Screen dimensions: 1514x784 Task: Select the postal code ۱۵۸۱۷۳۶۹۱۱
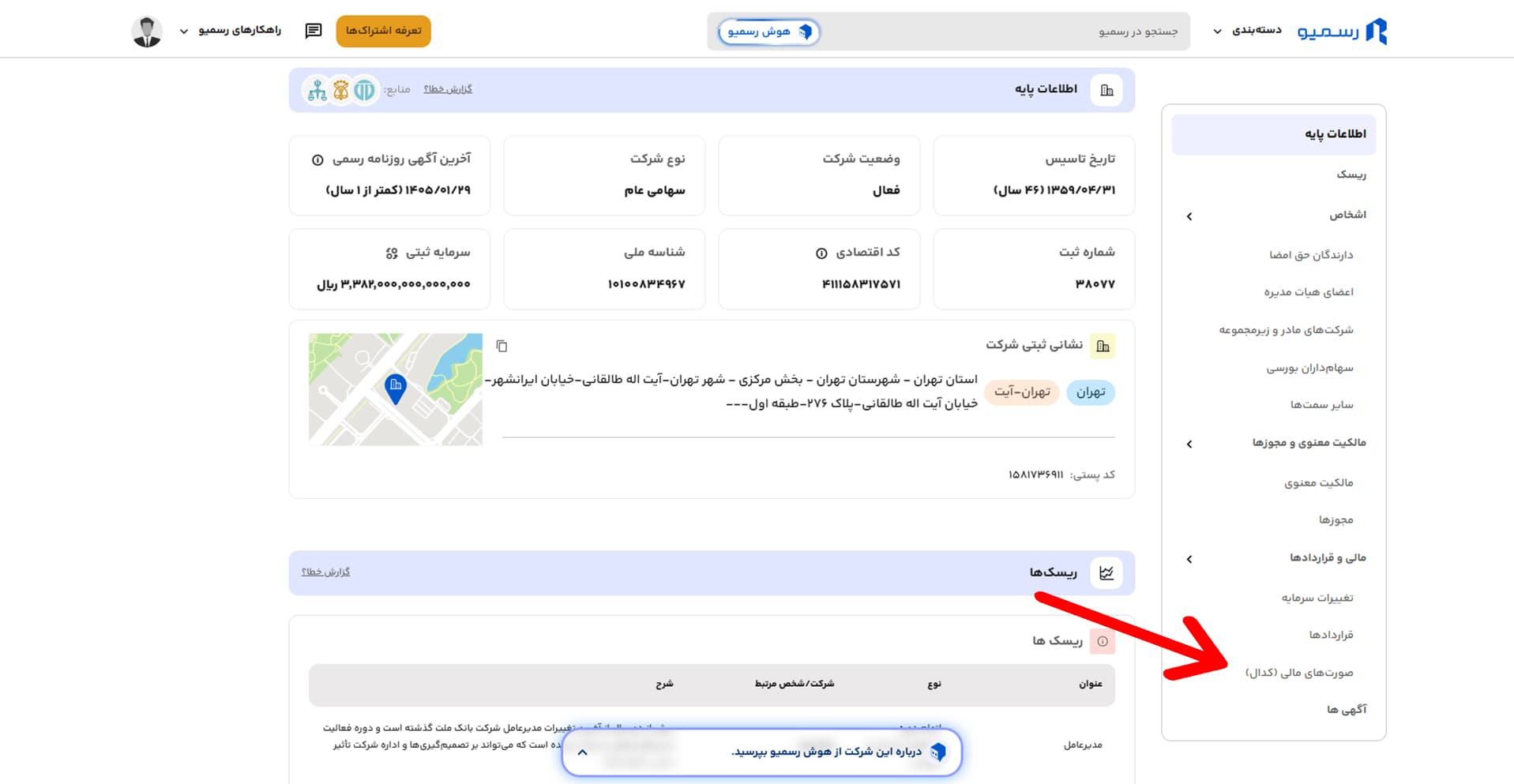[1035, 475]
